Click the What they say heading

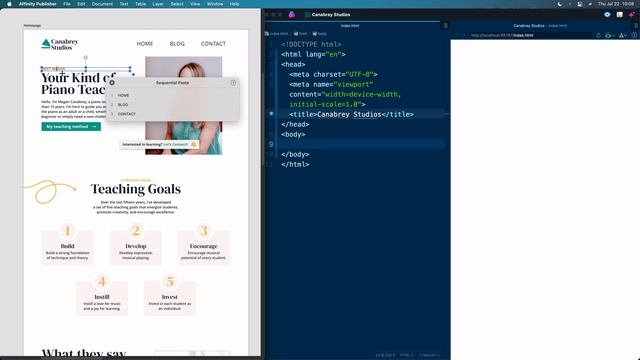pyautogui.click(x=84, y=353)
